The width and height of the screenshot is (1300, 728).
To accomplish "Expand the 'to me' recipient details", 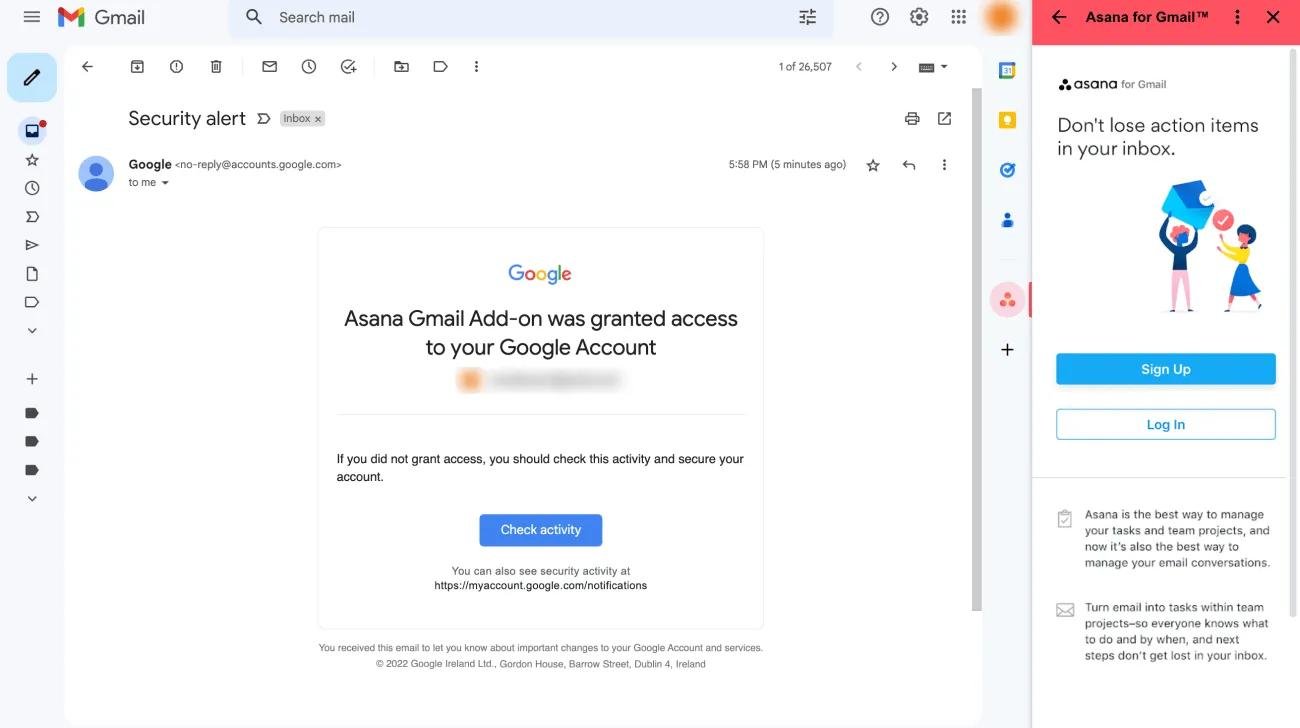I will pos(166,183).
